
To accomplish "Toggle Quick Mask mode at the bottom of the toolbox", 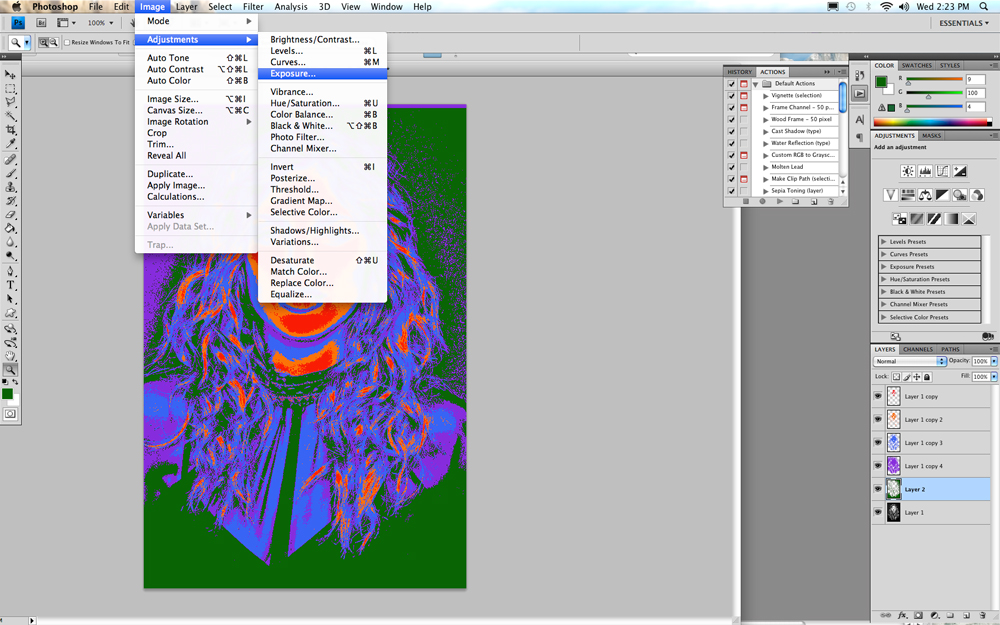I will point(10,414).
